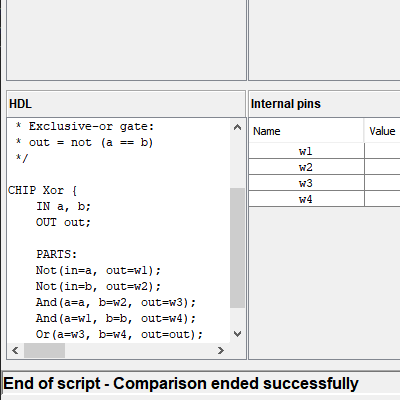
Task: Click the 'And(a=w1, b=b, out=w4);' line
Action: click(116, 318)
